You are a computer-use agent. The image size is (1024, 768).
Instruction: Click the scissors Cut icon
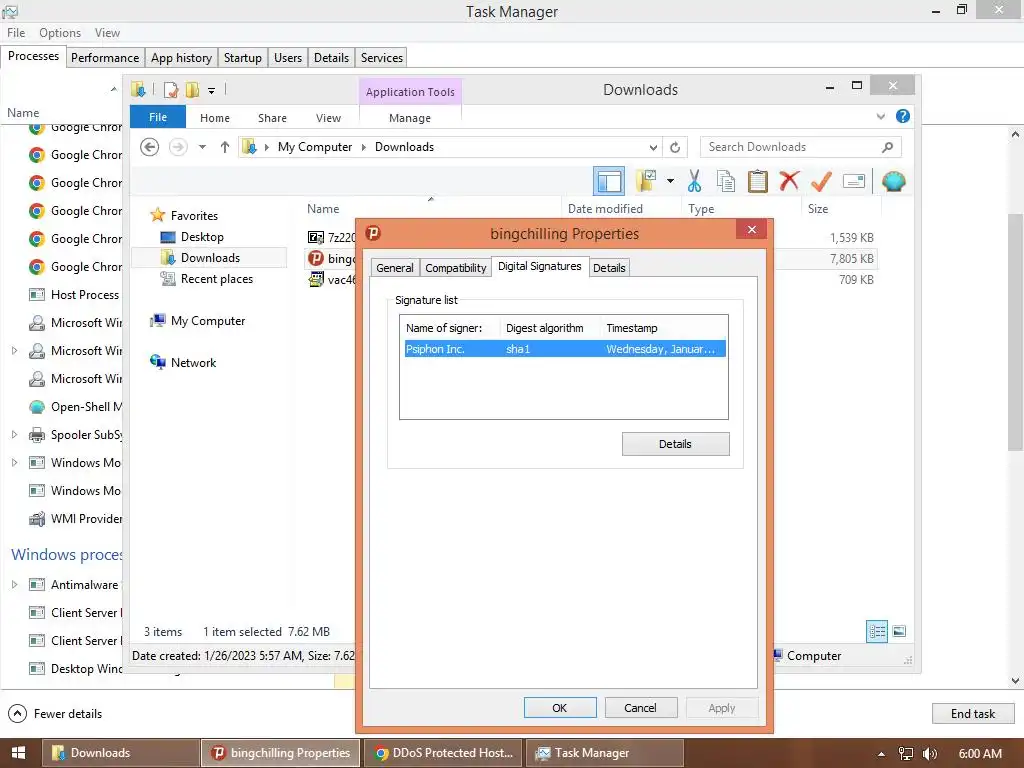click(694, 181)
